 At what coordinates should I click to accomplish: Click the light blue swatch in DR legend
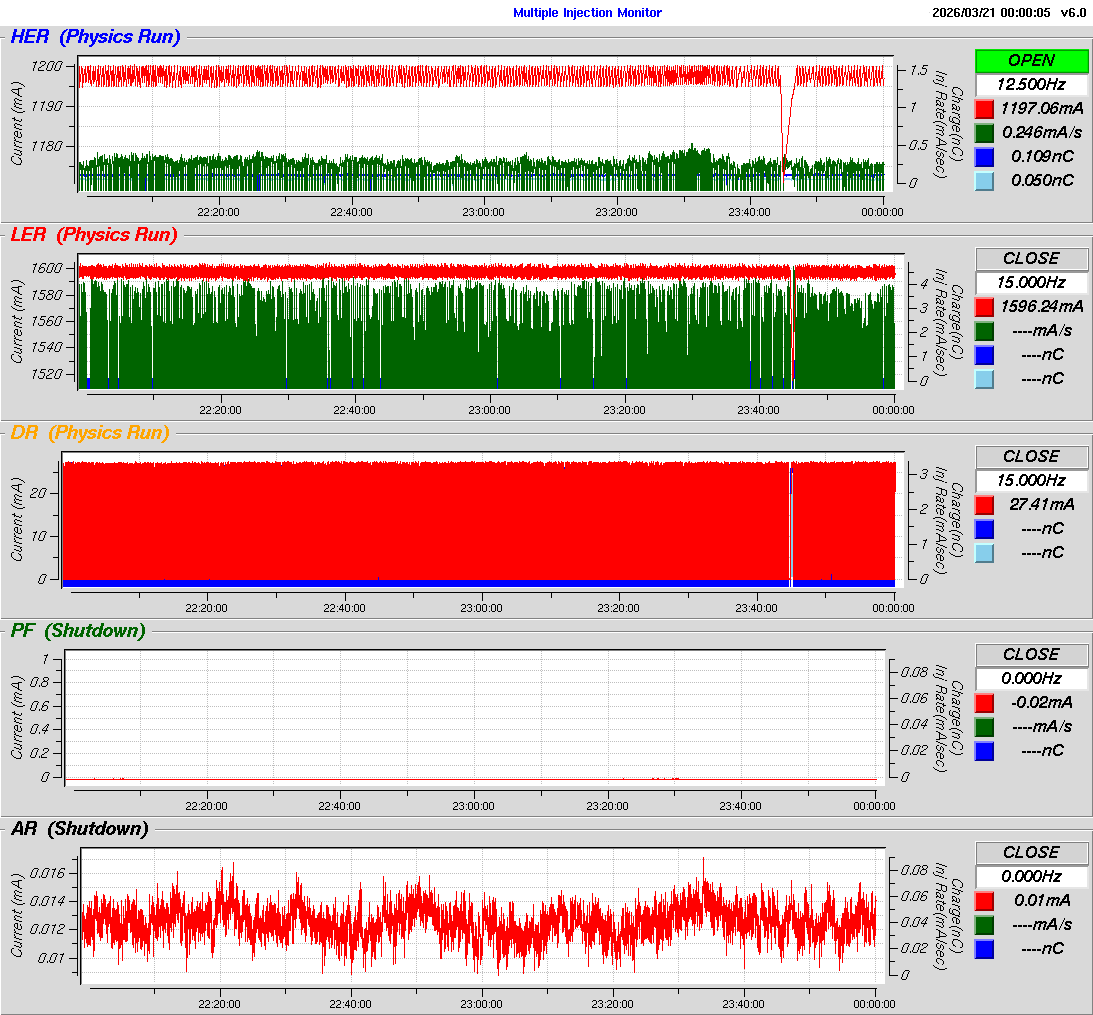pyautogui.click(x=985, y=552)
